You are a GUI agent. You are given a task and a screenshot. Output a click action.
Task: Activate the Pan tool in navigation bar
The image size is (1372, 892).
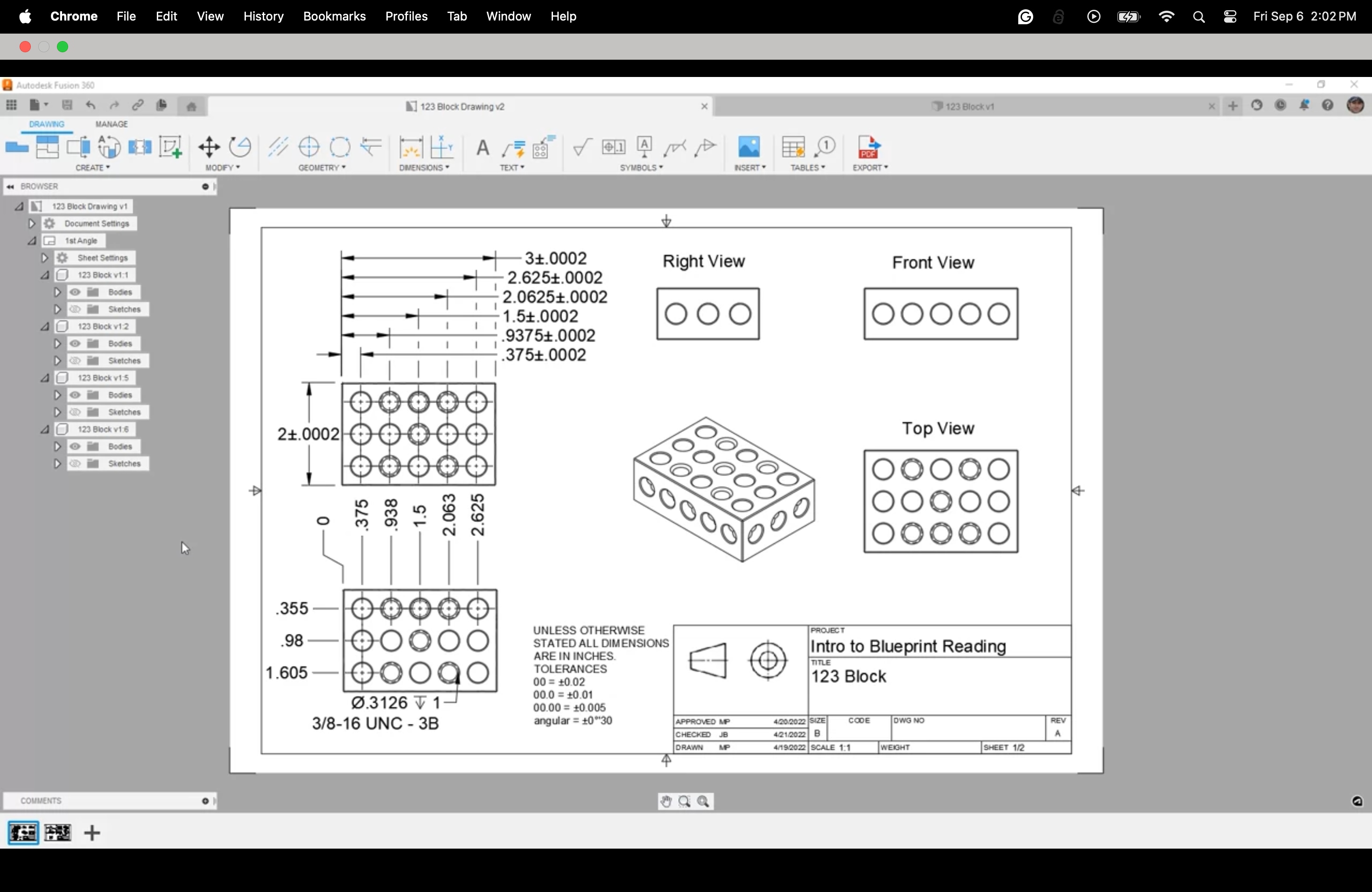click(665, 801)
